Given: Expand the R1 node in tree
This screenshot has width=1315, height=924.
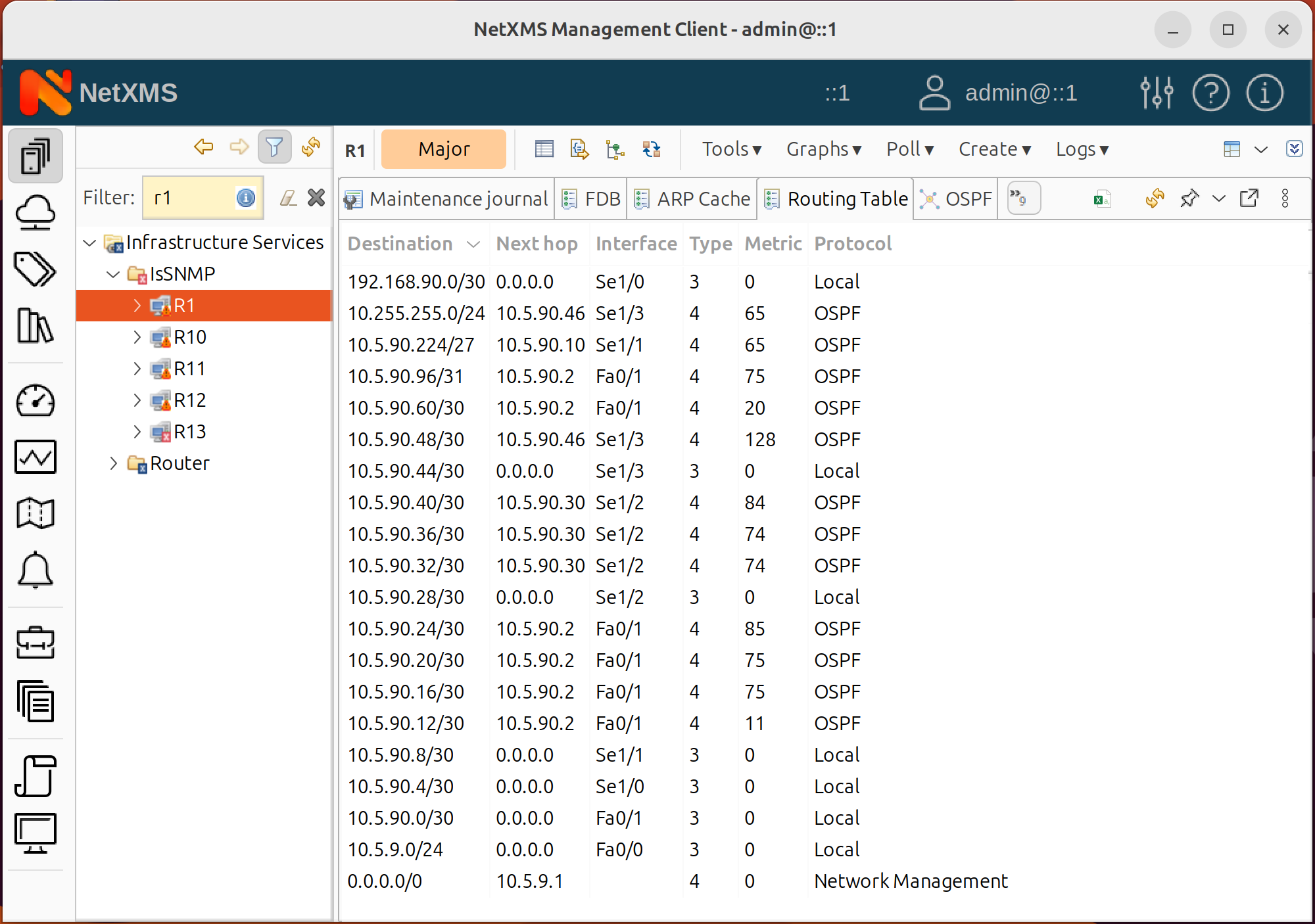Looking at the screenshot, I should (137, 305).
